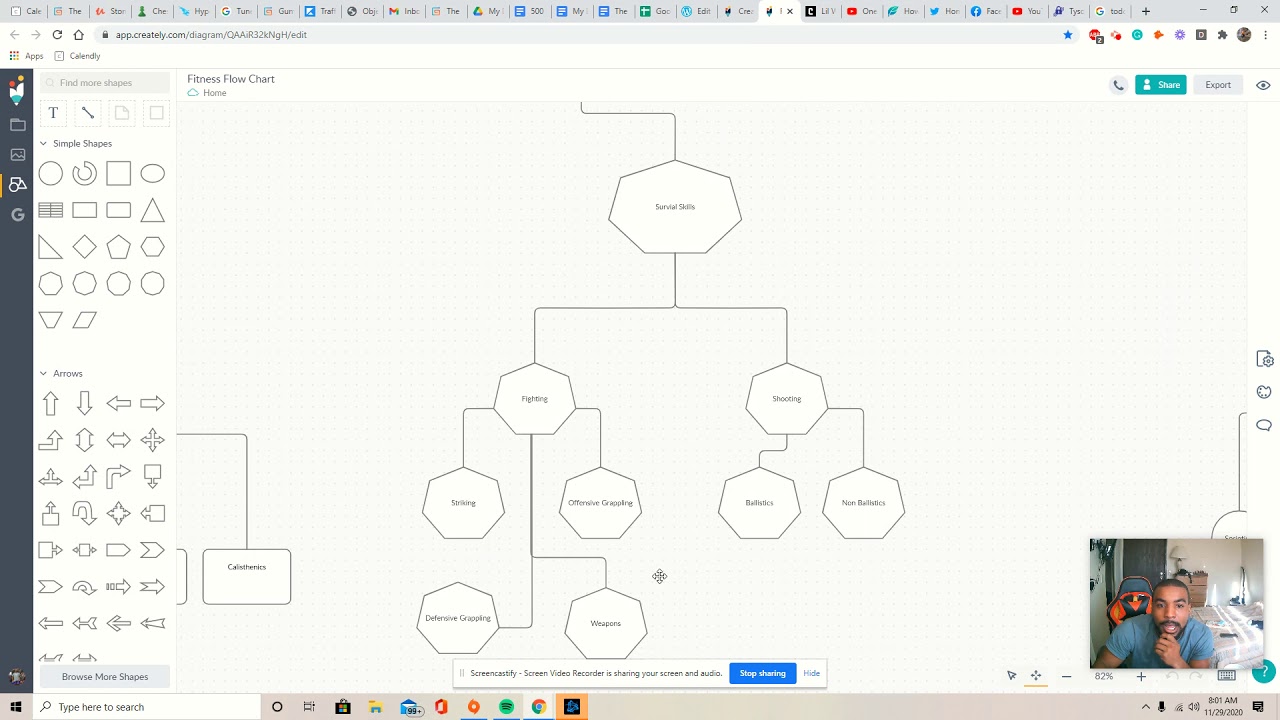Toggle the keyboard shortcuts panel icon
Image resolution: width=1280 pixels, height=720 pixels.
click(x=1227, y=676)
